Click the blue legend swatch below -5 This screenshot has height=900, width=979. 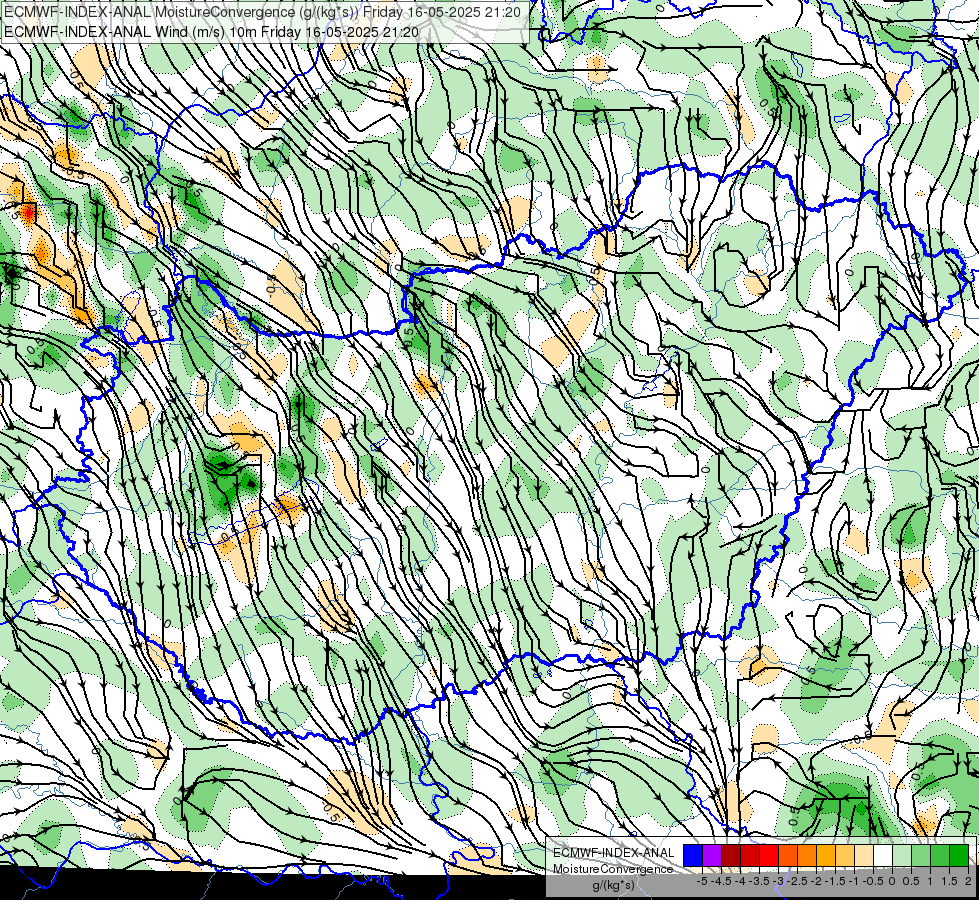click(x=693, y=856)
